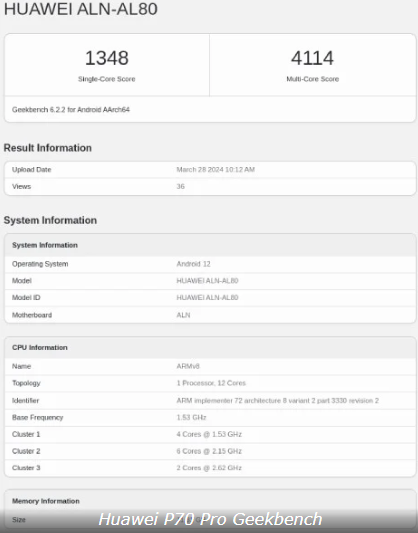Click the Single-Core Score label
The height and width of the screenshot is (533, 418).
pyautogui.click(x=107, y=79)
